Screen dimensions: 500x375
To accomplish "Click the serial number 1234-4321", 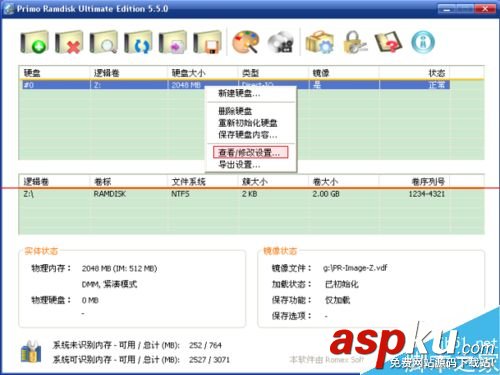I will click(427, 194).
